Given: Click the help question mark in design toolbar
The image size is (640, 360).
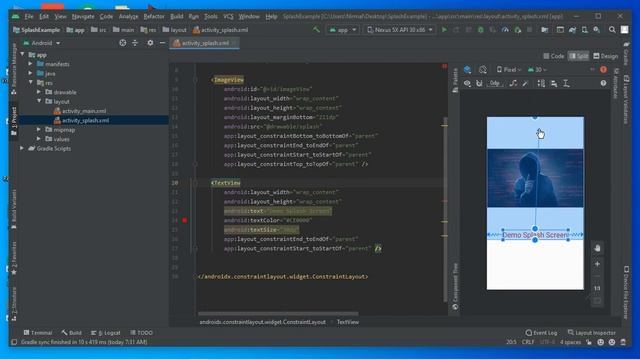Looking at the screenshot, I should coord(603,83).
